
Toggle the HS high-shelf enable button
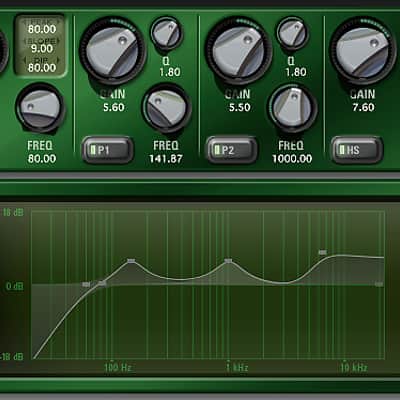[x=357, y=150]
